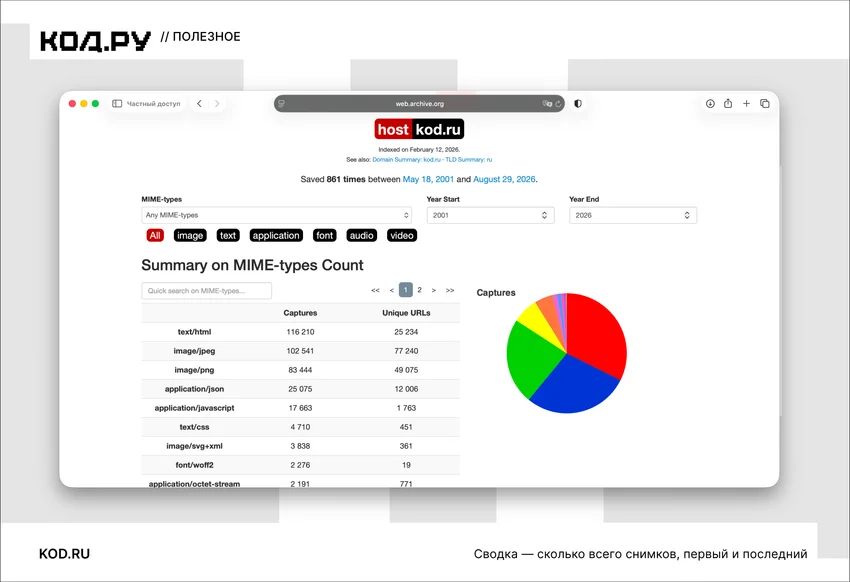Open the Year End 2026 dropdown
Image resolution: width=850 pixels, height=582 pixels.
tap(633, 215)
